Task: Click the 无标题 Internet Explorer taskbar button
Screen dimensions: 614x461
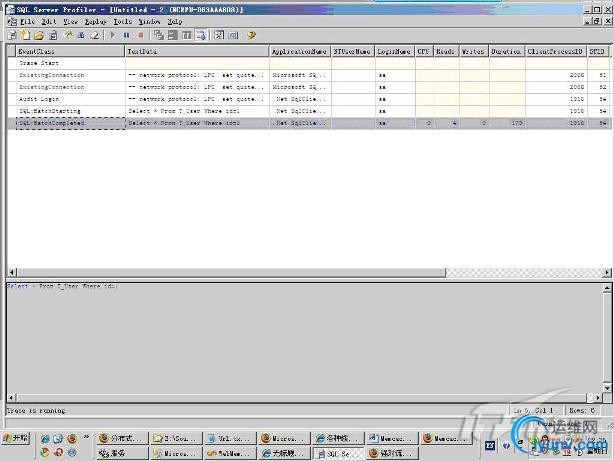Action: [285, 454]
